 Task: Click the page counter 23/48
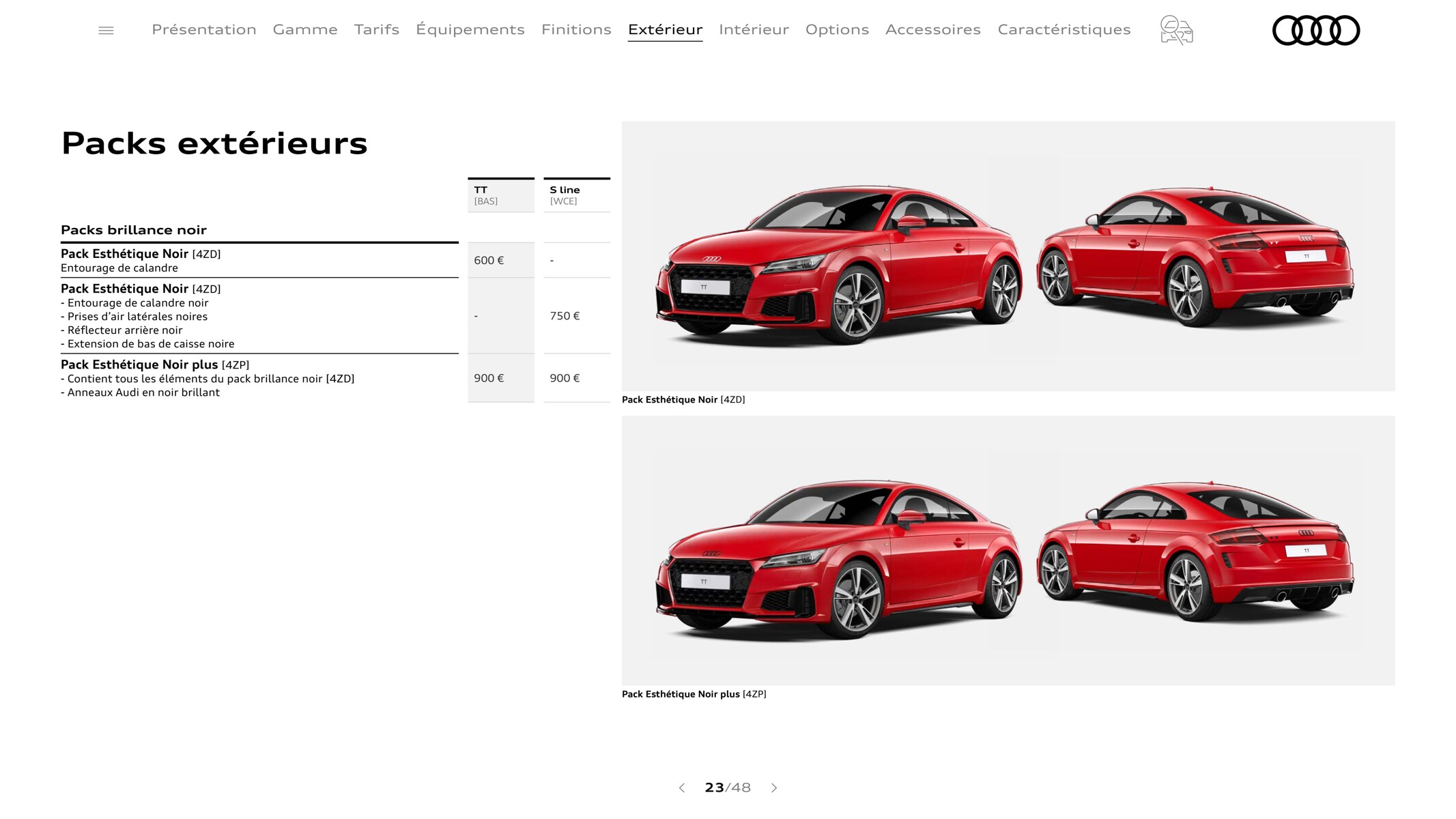point(728,788)
